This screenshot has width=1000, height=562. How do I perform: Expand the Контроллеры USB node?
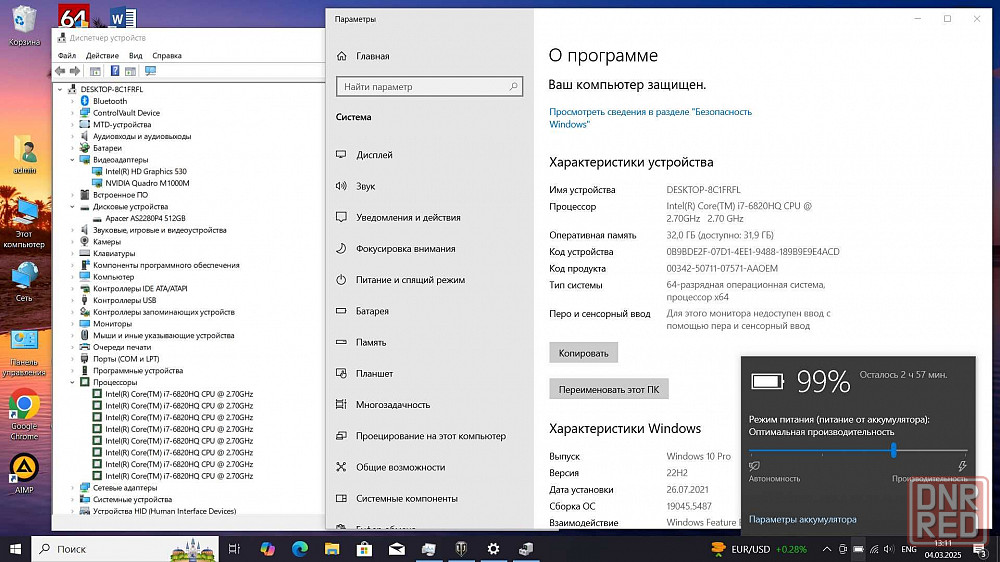pos(73,300)
